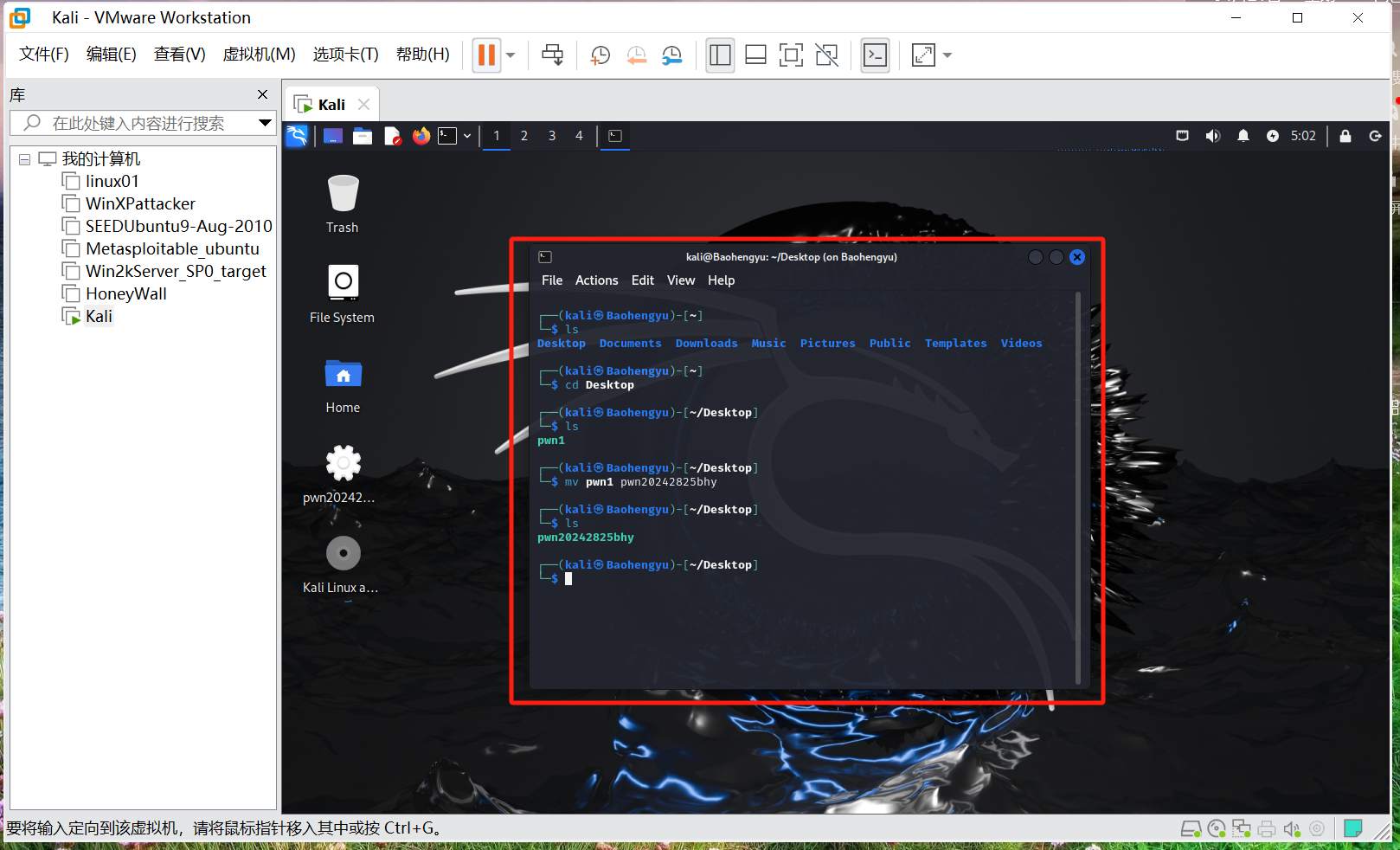
Task: Launch terminal emulator from Kali panel
Action: click(x=447, y=136)
